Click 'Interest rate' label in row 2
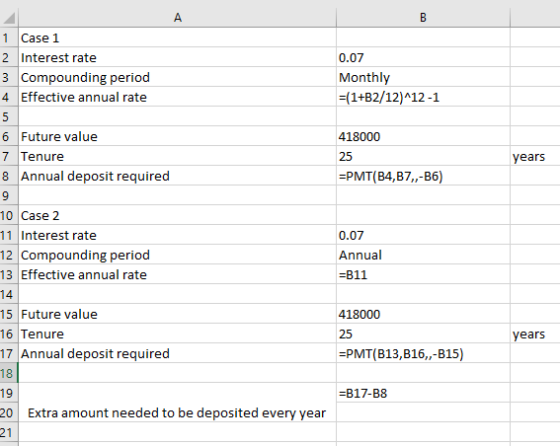 tap(59, 58)
